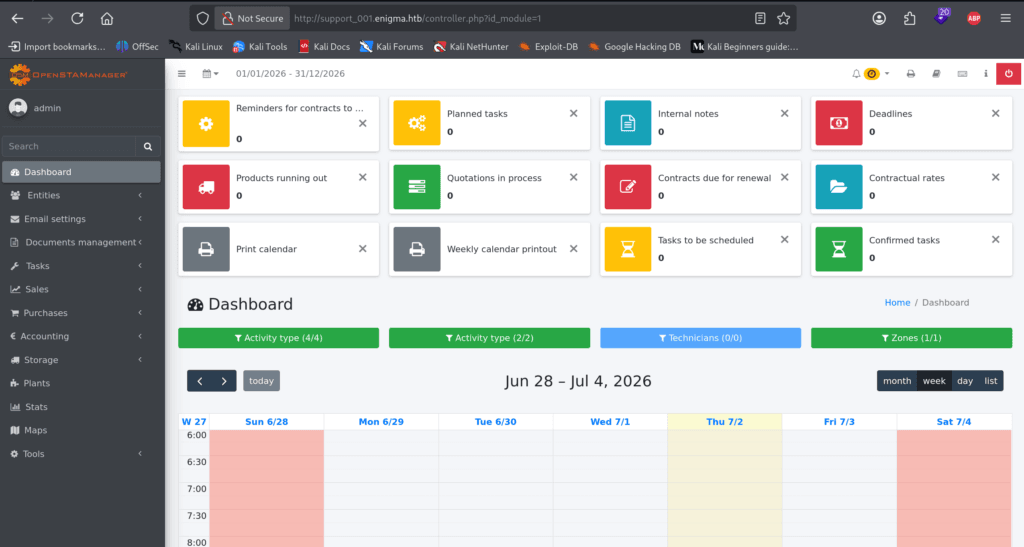Bookmark this page with the star icon
Viewport: 1024px width, 547px height.
pyautogui.click(x=783, y=18)
